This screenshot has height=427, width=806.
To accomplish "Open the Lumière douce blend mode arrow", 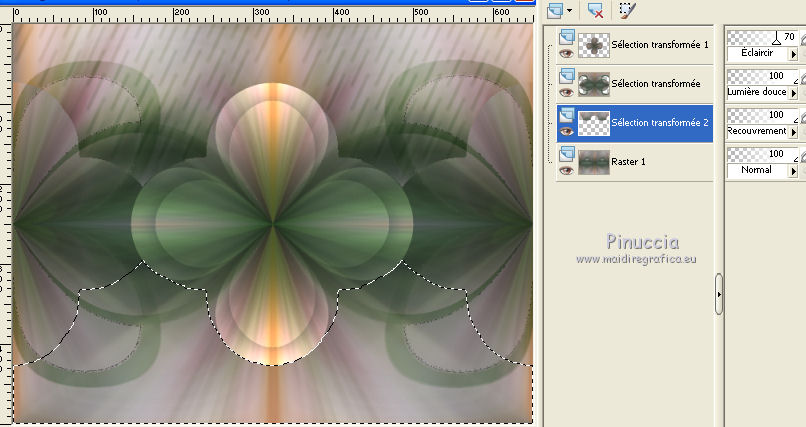I will pos(794,93).
